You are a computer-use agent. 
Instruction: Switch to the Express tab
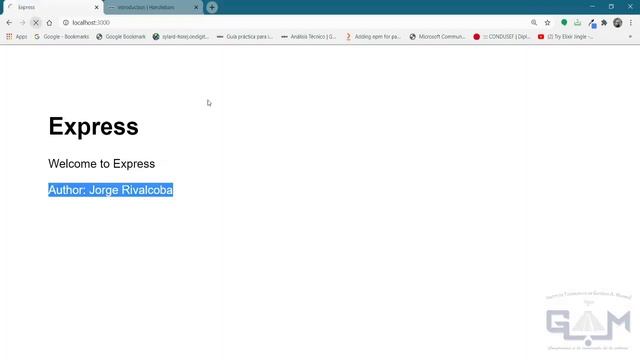[x=53, y=7]
